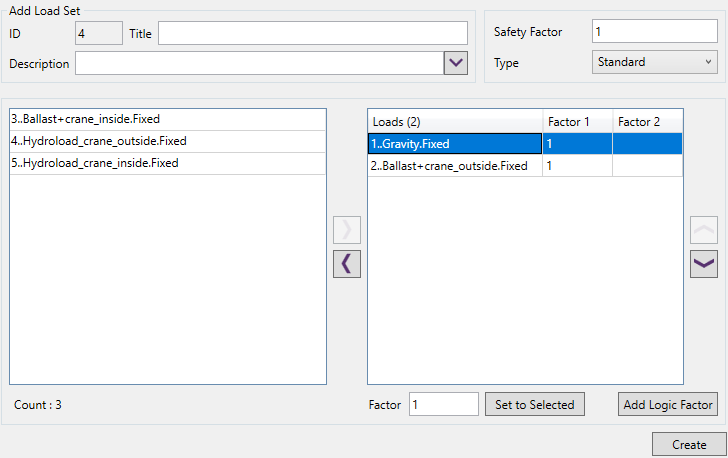Click the move-up arrow beside loads table
The width and height of the screenshot is (728, 458).
point(704,229)
